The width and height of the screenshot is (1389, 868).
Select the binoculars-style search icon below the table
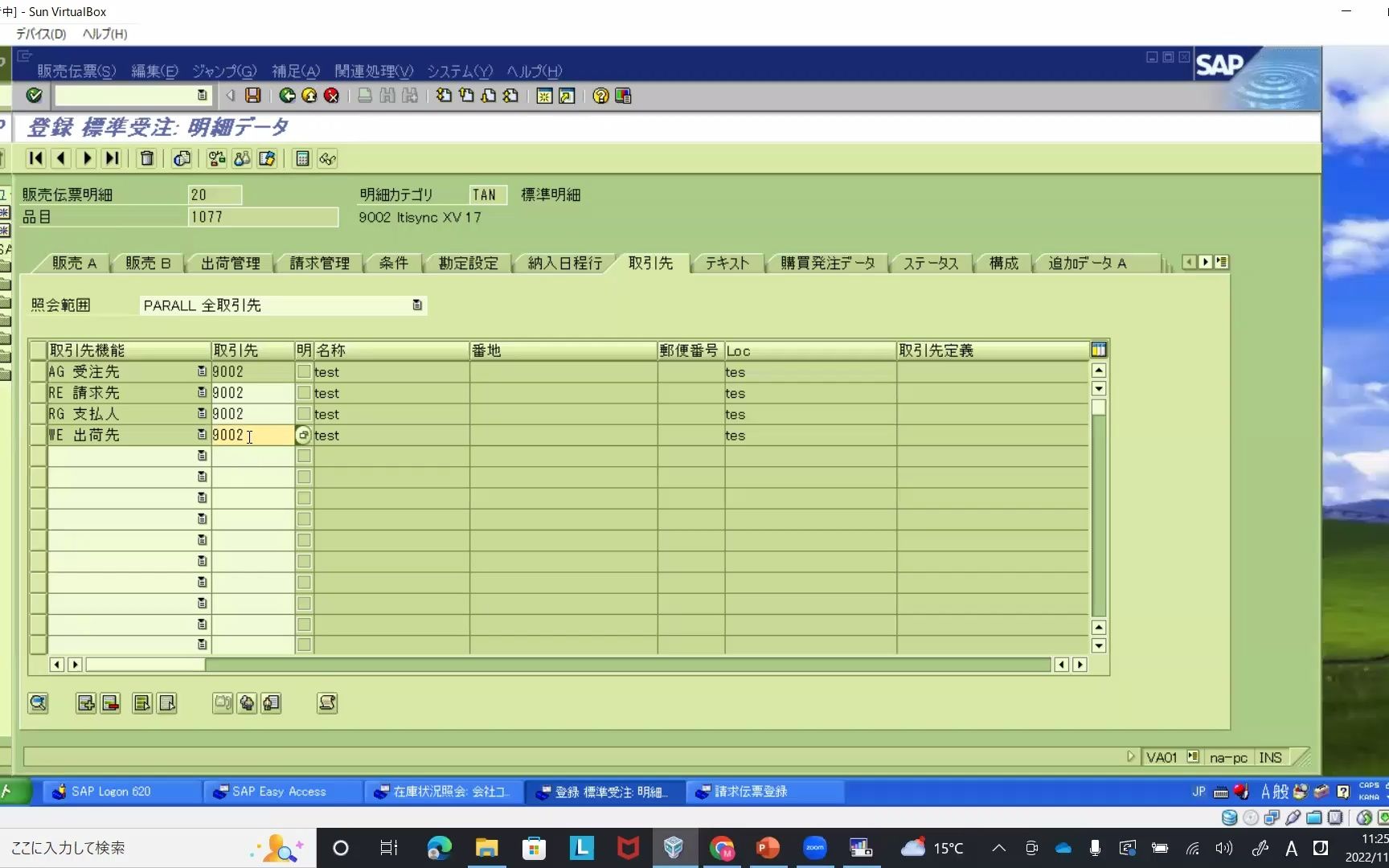[37, 702]
